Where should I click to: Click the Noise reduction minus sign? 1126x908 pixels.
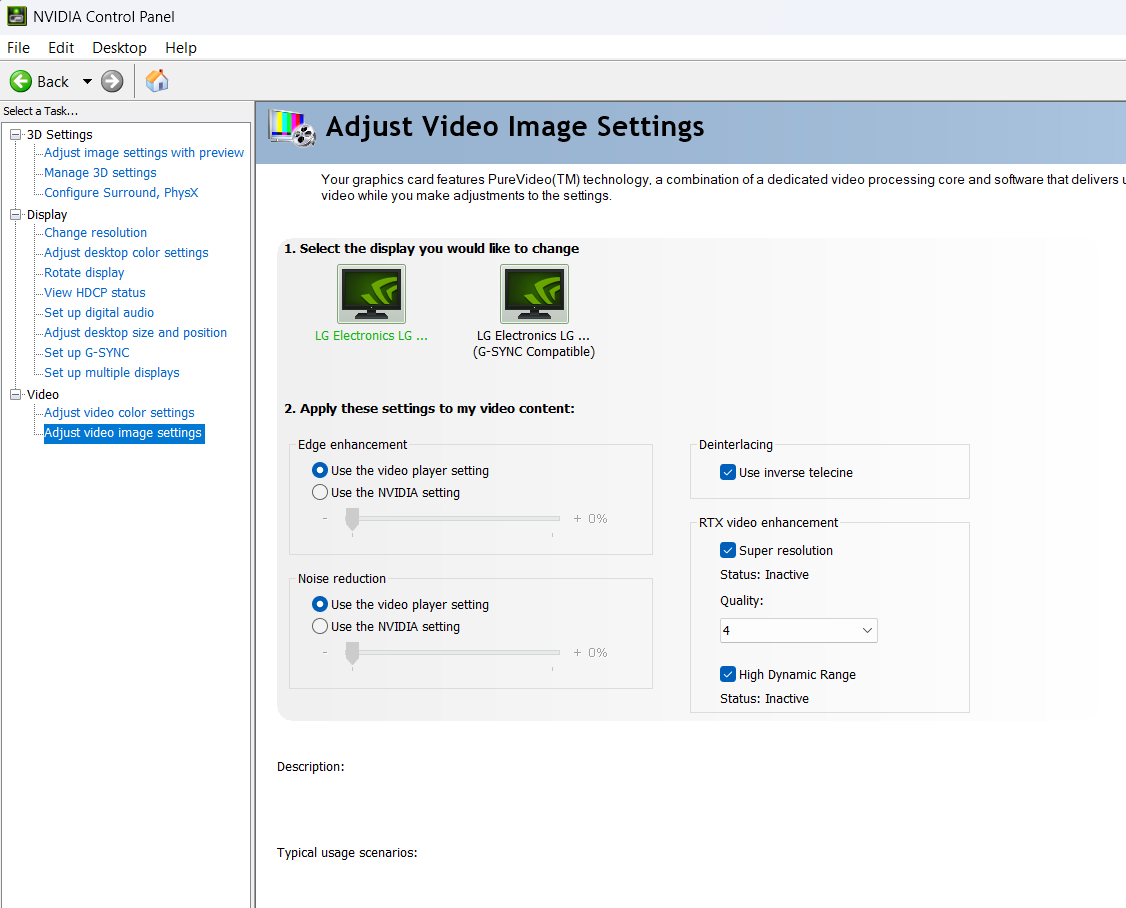click(x=325, y=653)
